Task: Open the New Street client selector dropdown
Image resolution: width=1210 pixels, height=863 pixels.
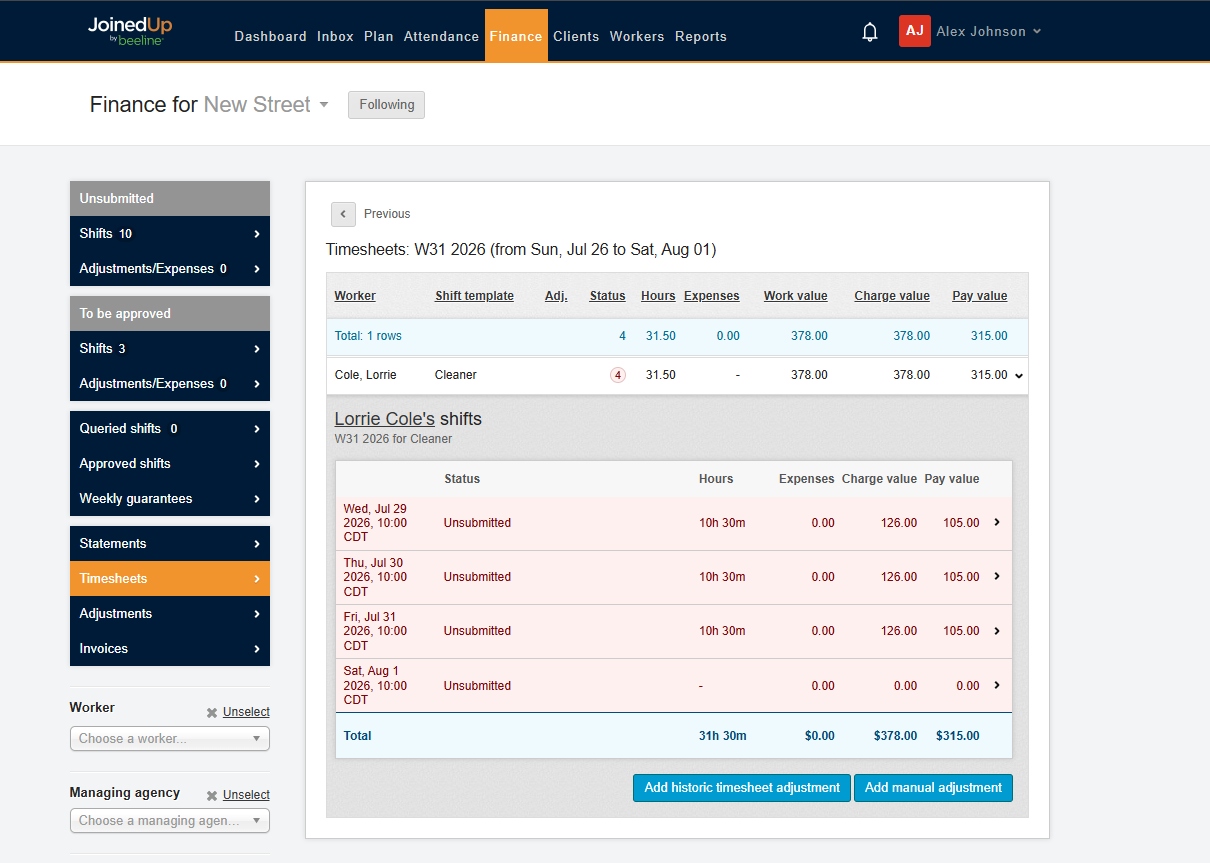Action: pyautogui.click(x=267, y=105)
